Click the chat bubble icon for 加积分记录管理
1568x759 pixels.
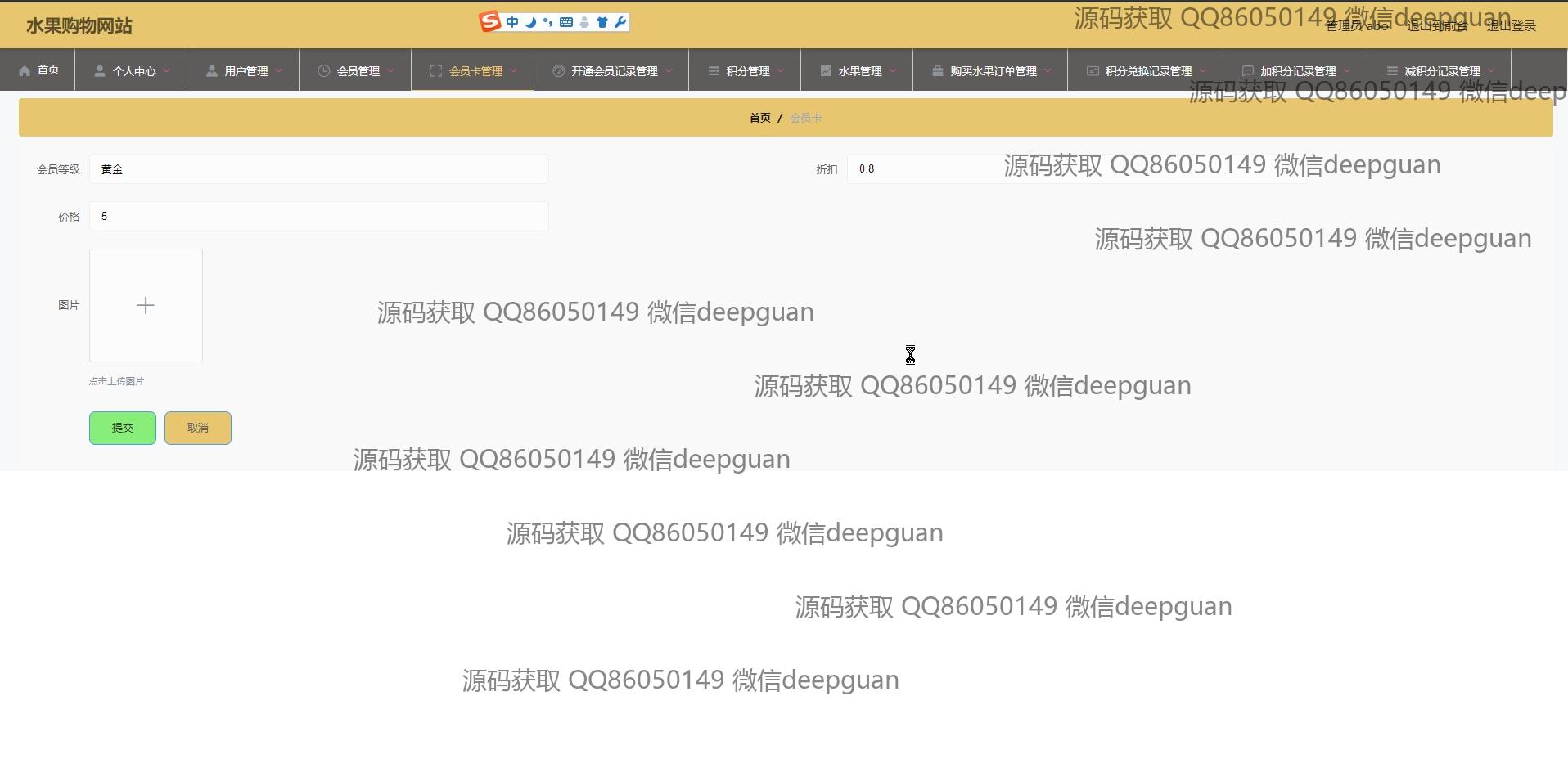[1247, 71]
